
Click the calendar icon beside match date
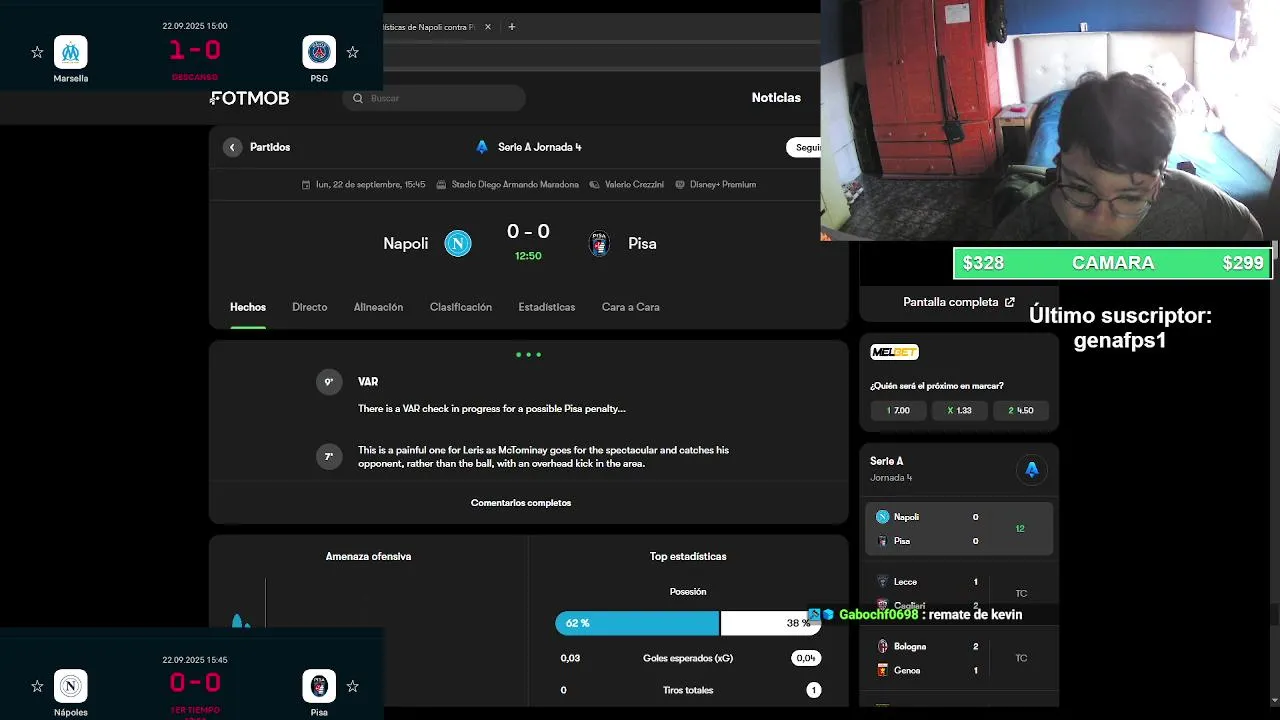(306, 185)
